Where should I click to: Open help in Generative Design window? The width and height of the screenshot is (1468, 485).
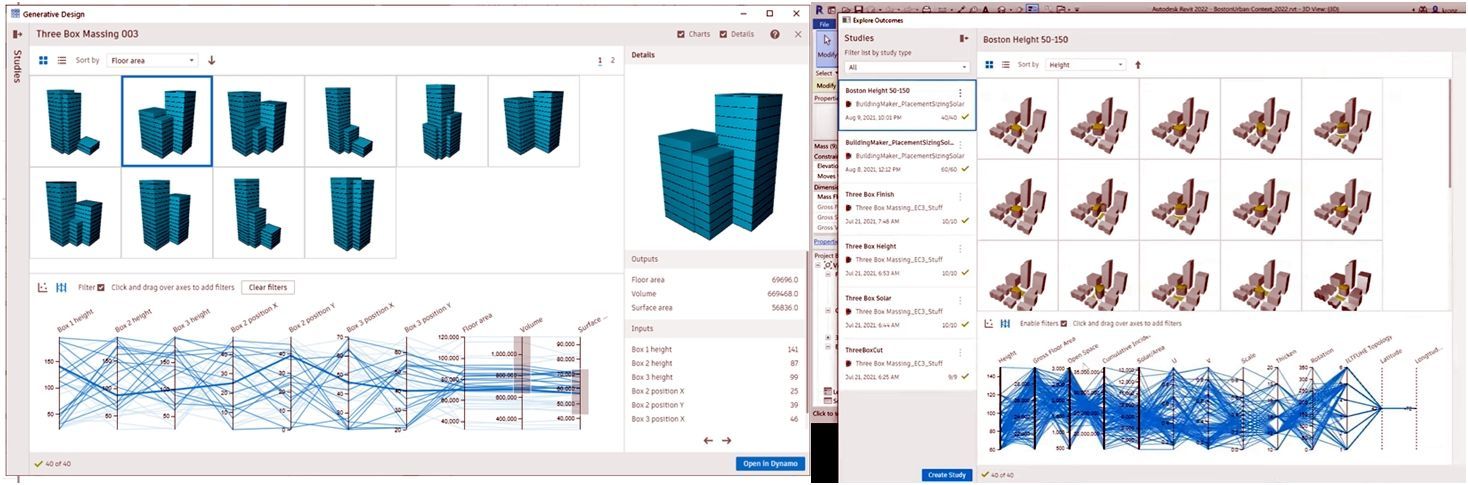775,34
